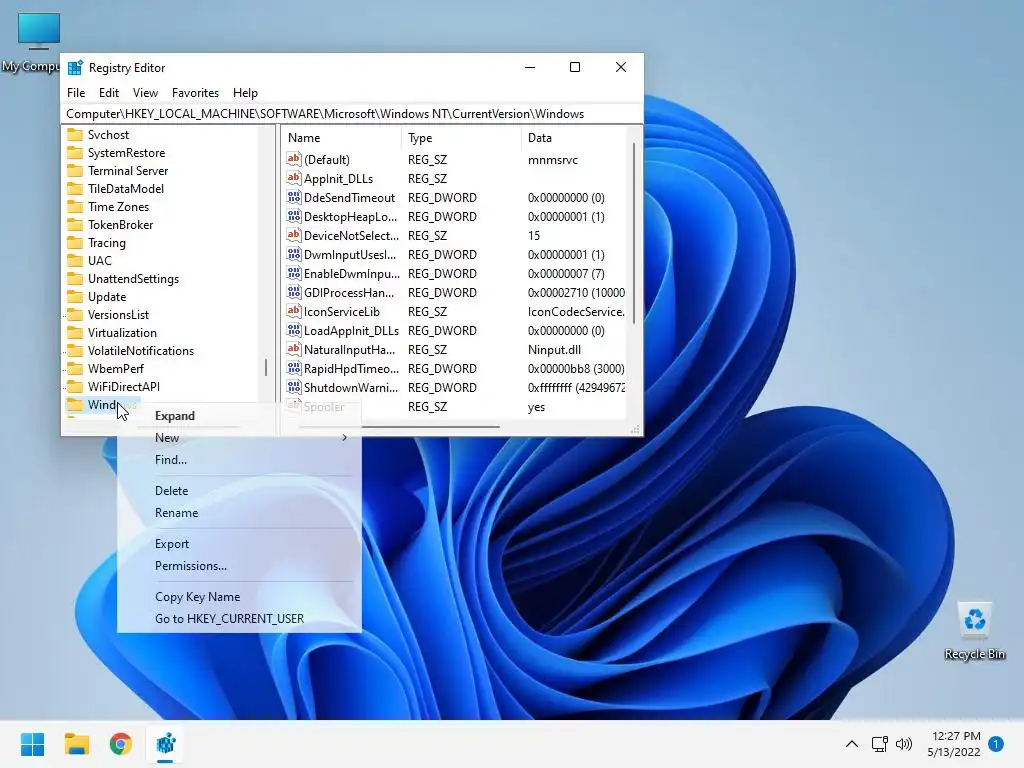Image resolution: width=1024 pixels, height=768 pixels.
Task: Open the network status tray icon
Action: click(x=879, y=744)
